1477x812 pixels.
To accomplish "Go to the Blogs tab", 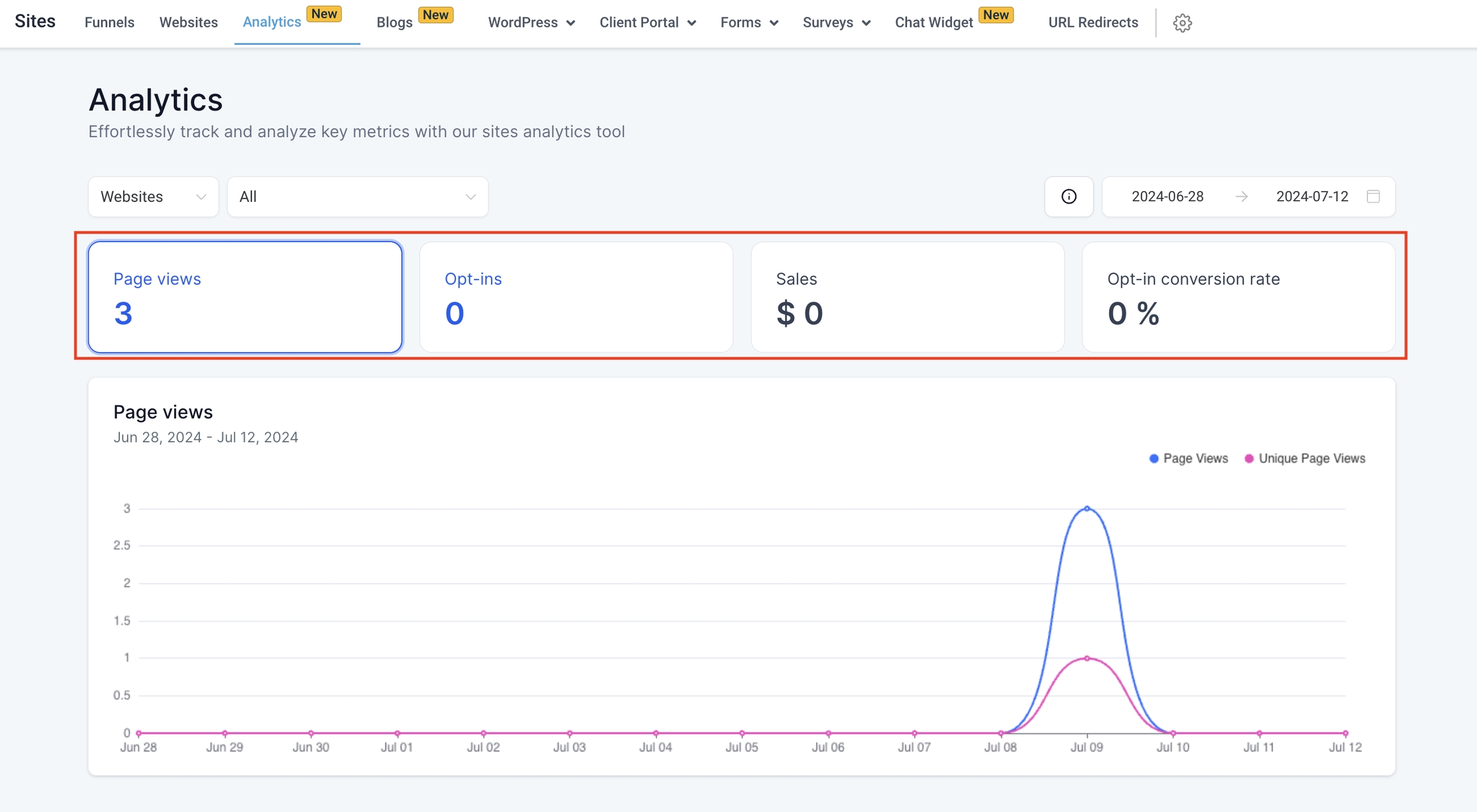I will click(394, 22).
